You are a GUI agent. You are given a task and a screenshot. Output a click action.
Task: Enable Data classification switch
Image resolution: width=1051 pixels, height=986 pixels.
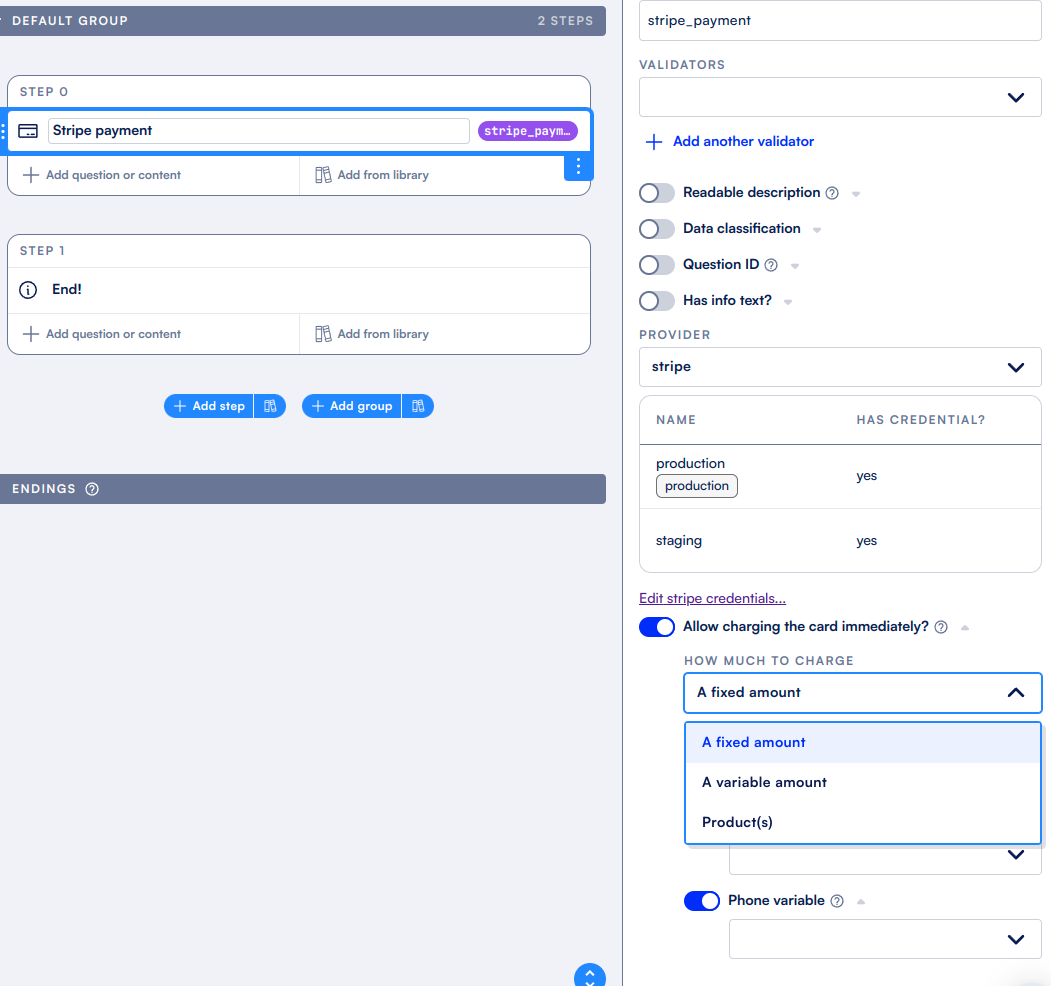coord(657,229)
